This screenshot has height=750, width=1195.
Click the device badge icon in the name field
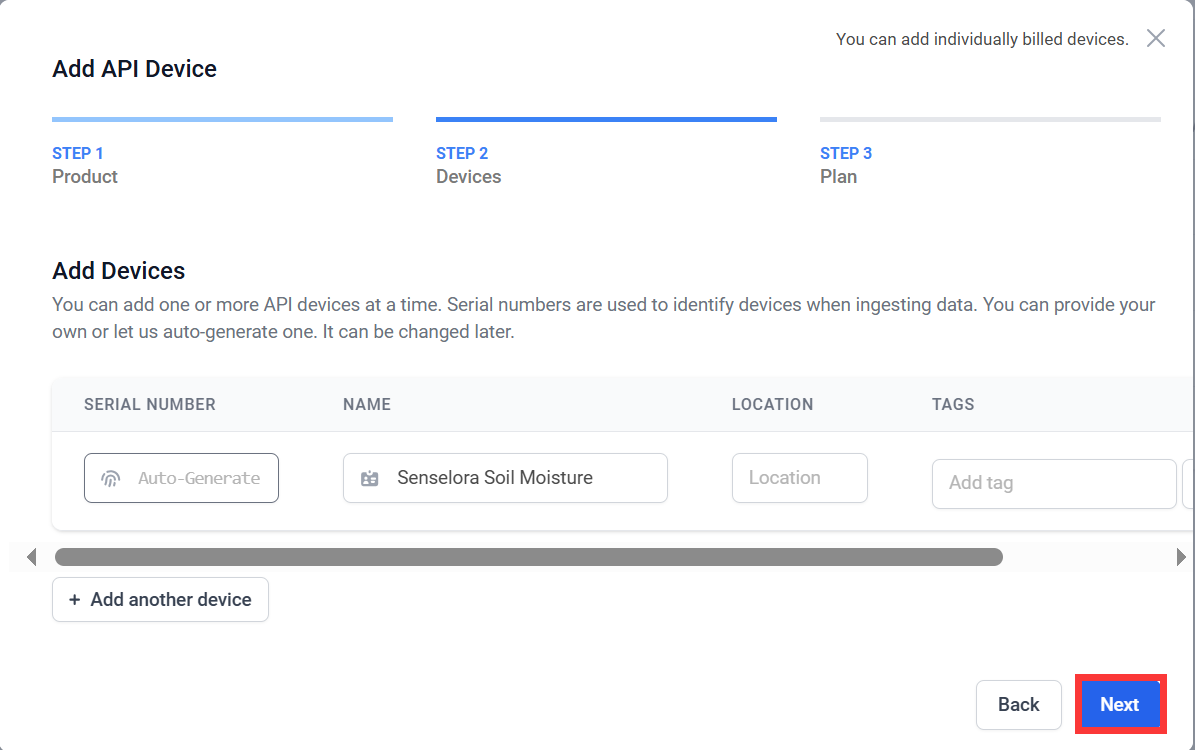click(370, 479)
